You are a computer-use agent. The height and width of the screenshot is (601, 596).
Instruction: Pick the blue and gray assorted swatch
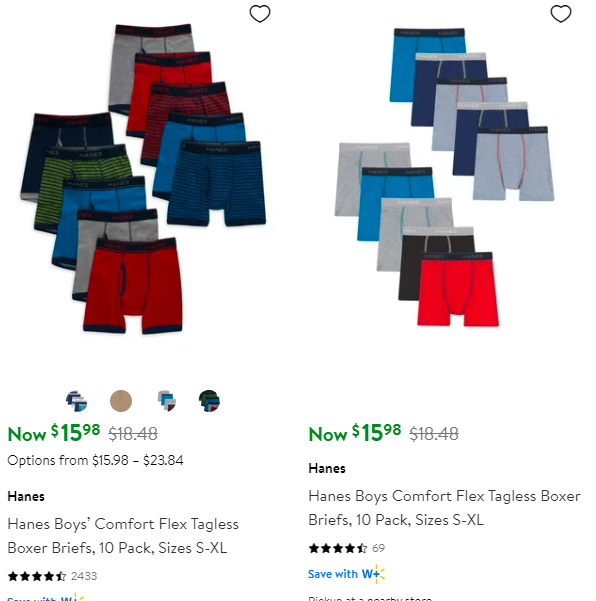166,401
